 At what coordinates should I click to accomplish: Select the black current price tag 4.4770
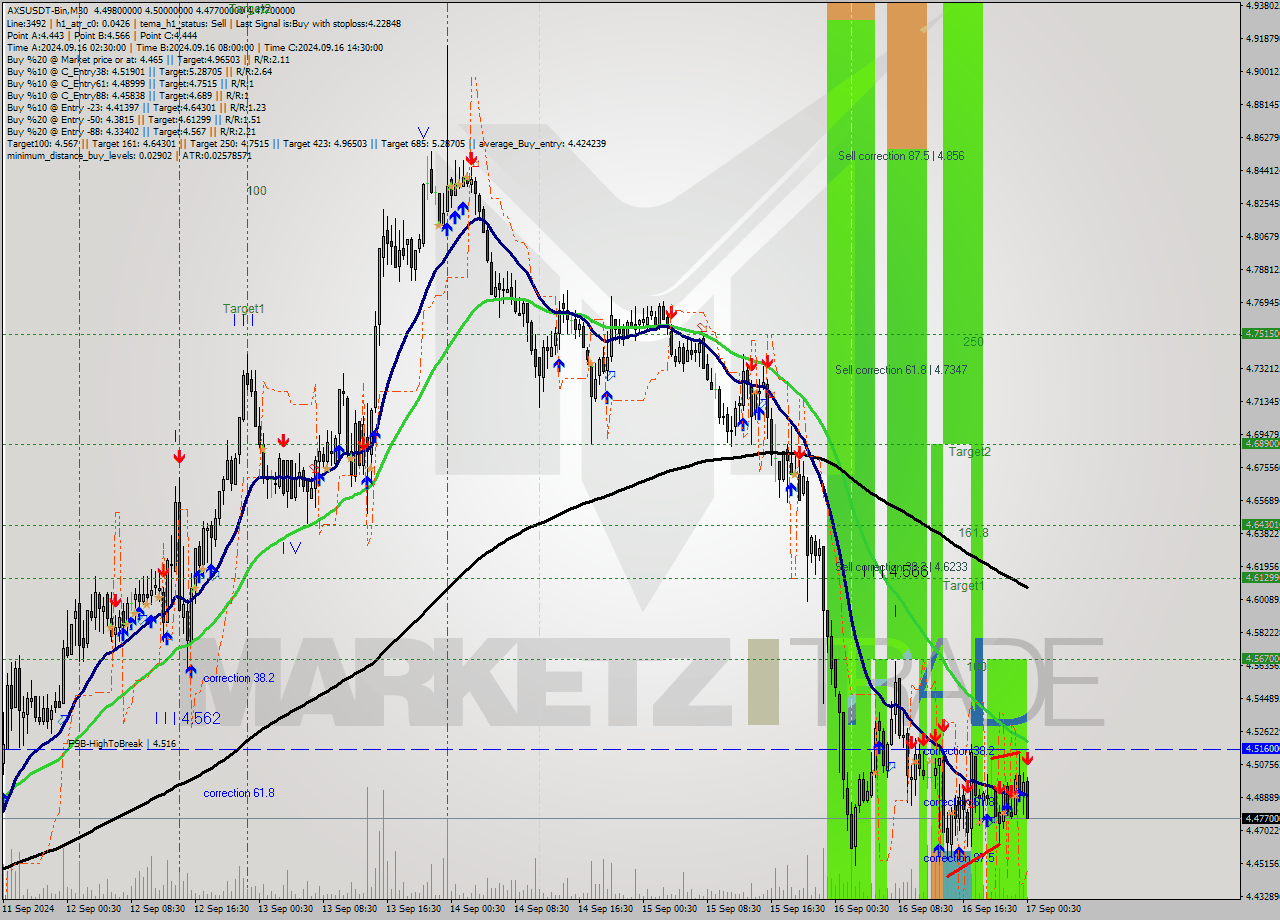1260,818
